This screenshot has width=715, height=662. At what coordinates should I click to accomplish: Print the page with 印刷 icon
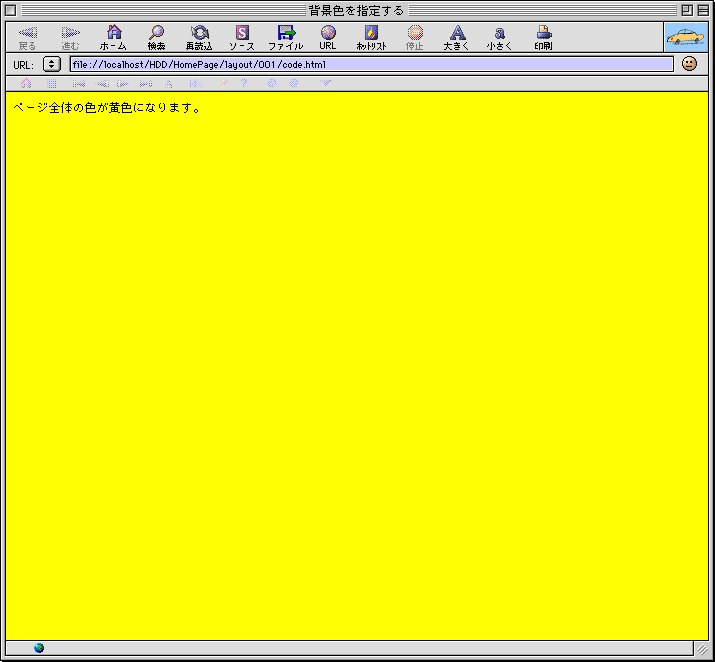(544, 32)
